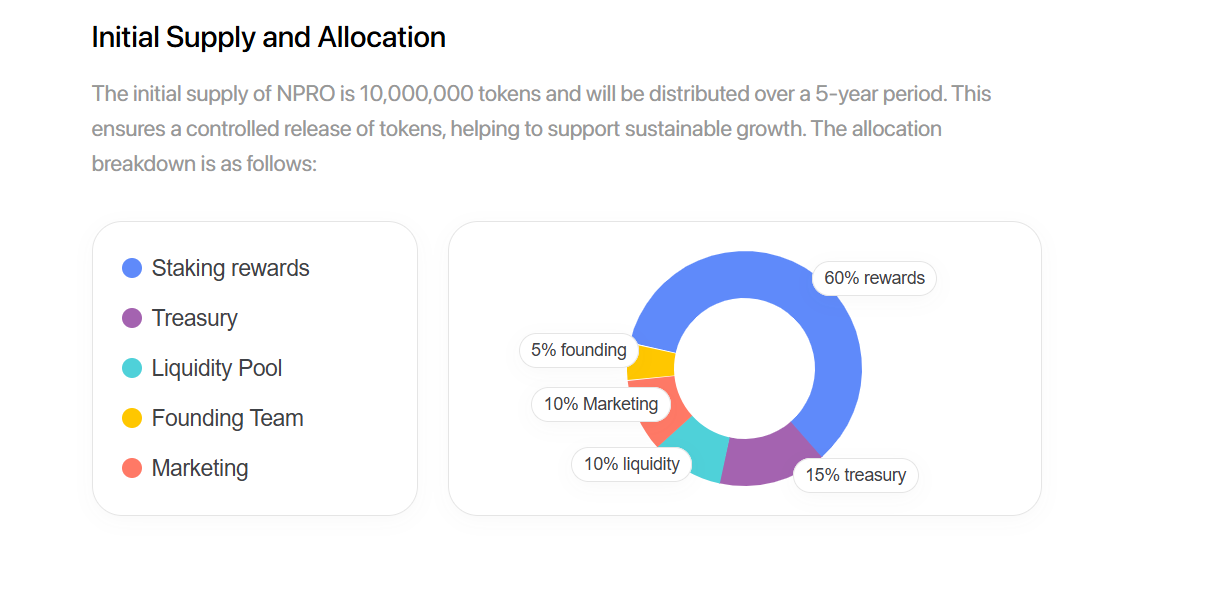Click the coral Marketing legend dot
The height and width of the screenshot is (597, 1214).
pos(132,468)
